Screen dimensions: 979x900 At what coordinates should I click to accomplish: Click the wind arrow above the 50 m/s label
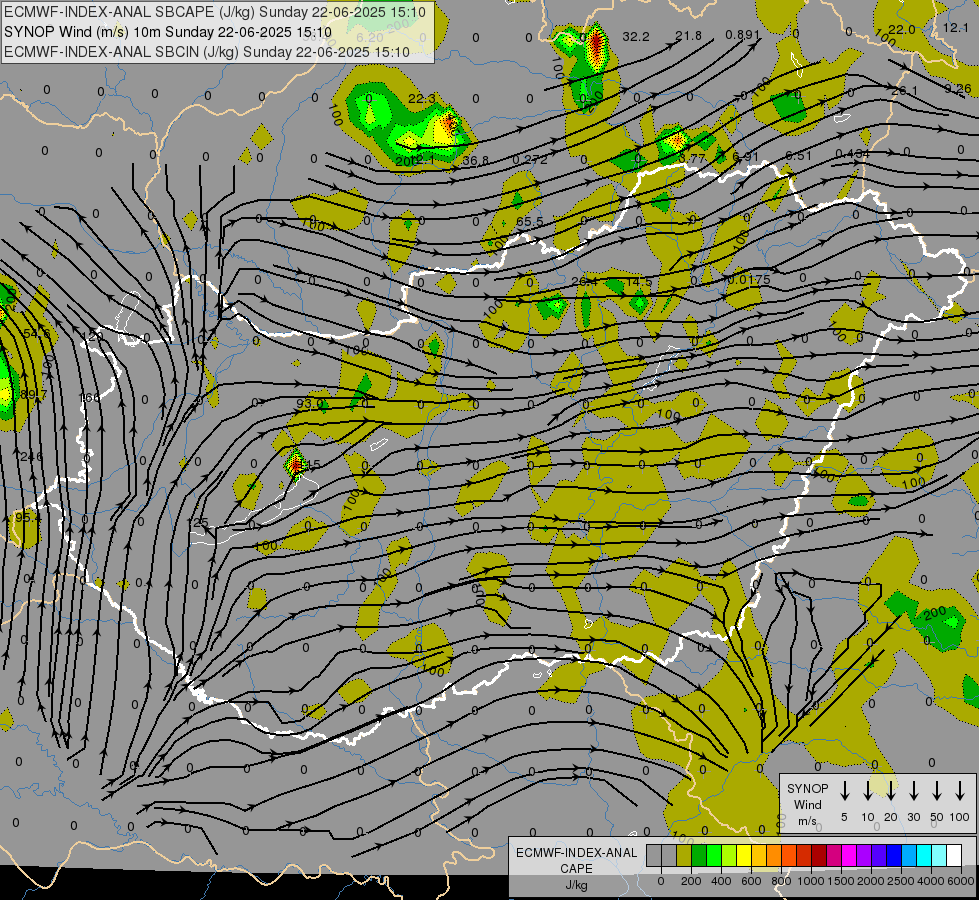(x=937, y=790)
